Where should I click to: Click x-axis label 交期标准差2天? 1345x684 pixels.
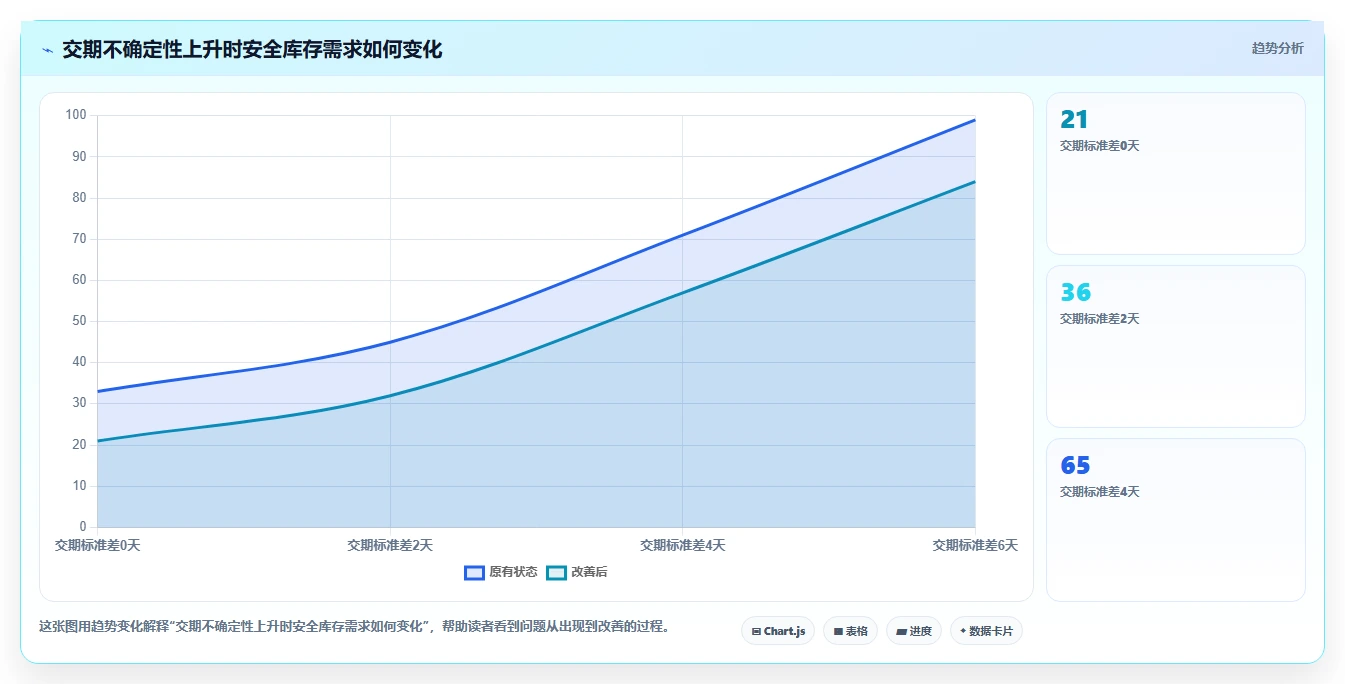pyautogui.click(x=390, y=545)
